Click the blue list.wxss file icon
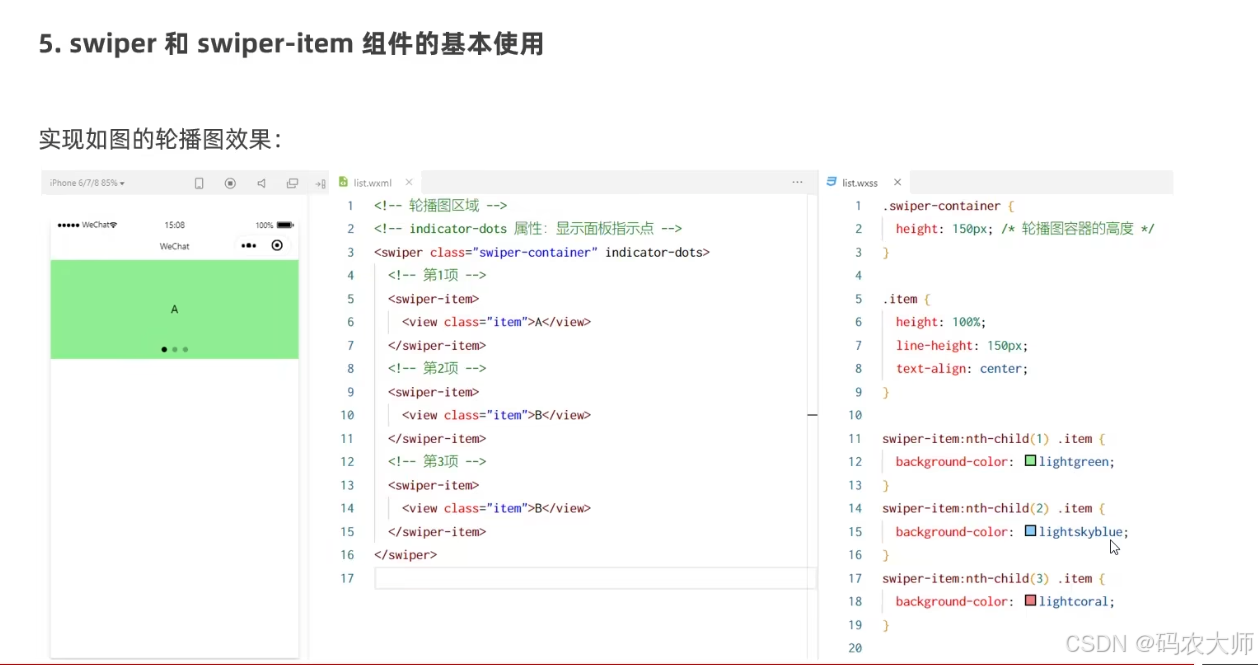This screenshot has height=665, width=1258. point(832,182)
